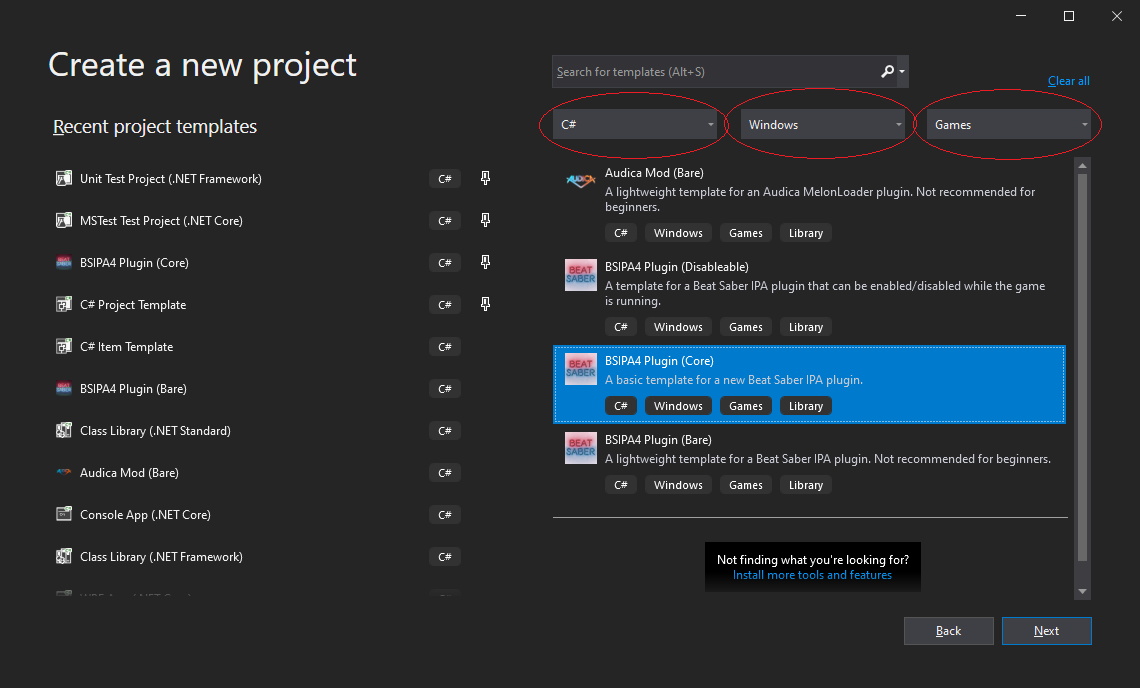Image resolution: width=1140 pixels, height=688 pixels.
Task: Select BSIPA4 Plugin (Core) in the results list
Action: pos(809,384)
